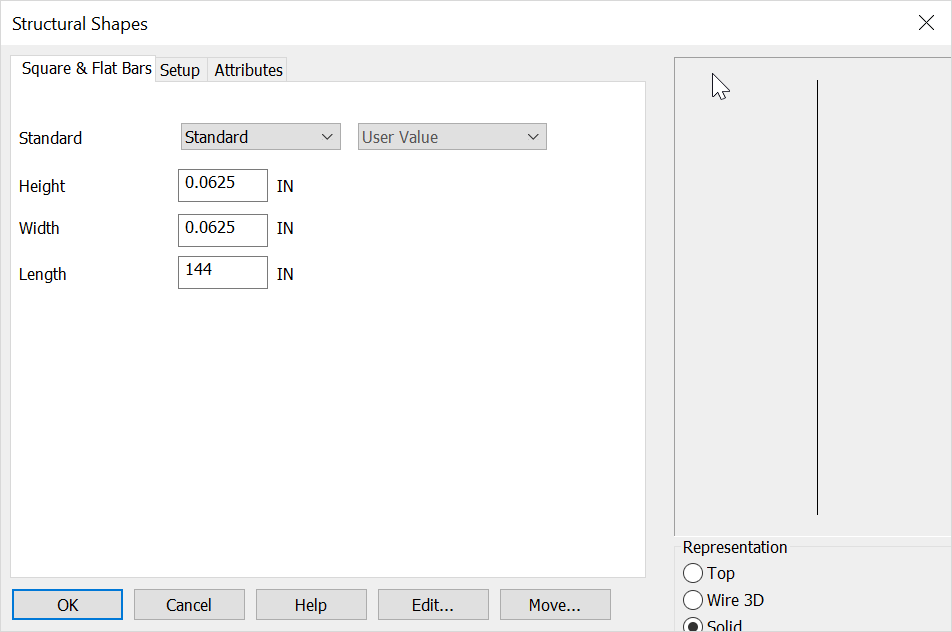This screenshot has height=632, width=952.
Task: Click inside the Height value field
Action: pos(222,185)
